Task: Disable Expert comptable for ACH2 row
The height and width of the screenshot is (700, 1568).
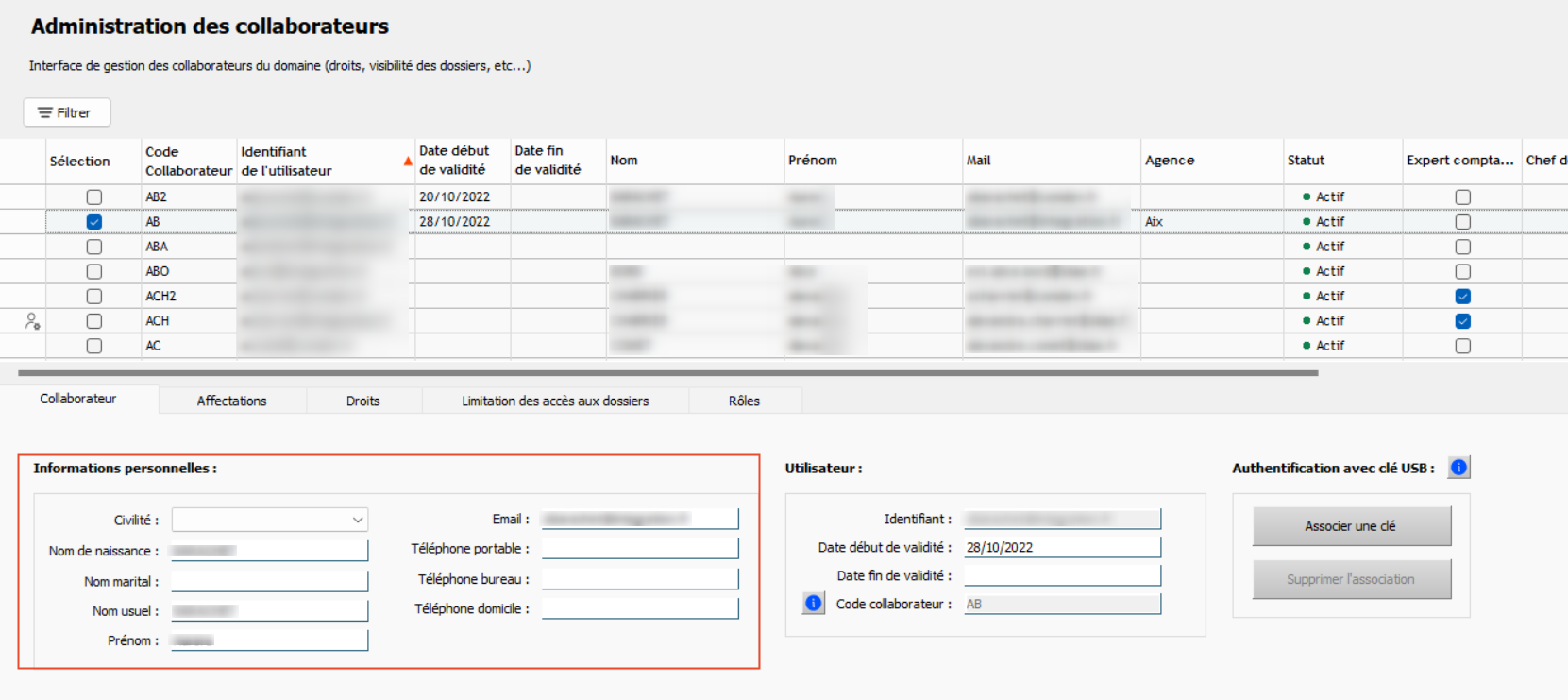Action: coord(1462,297)
